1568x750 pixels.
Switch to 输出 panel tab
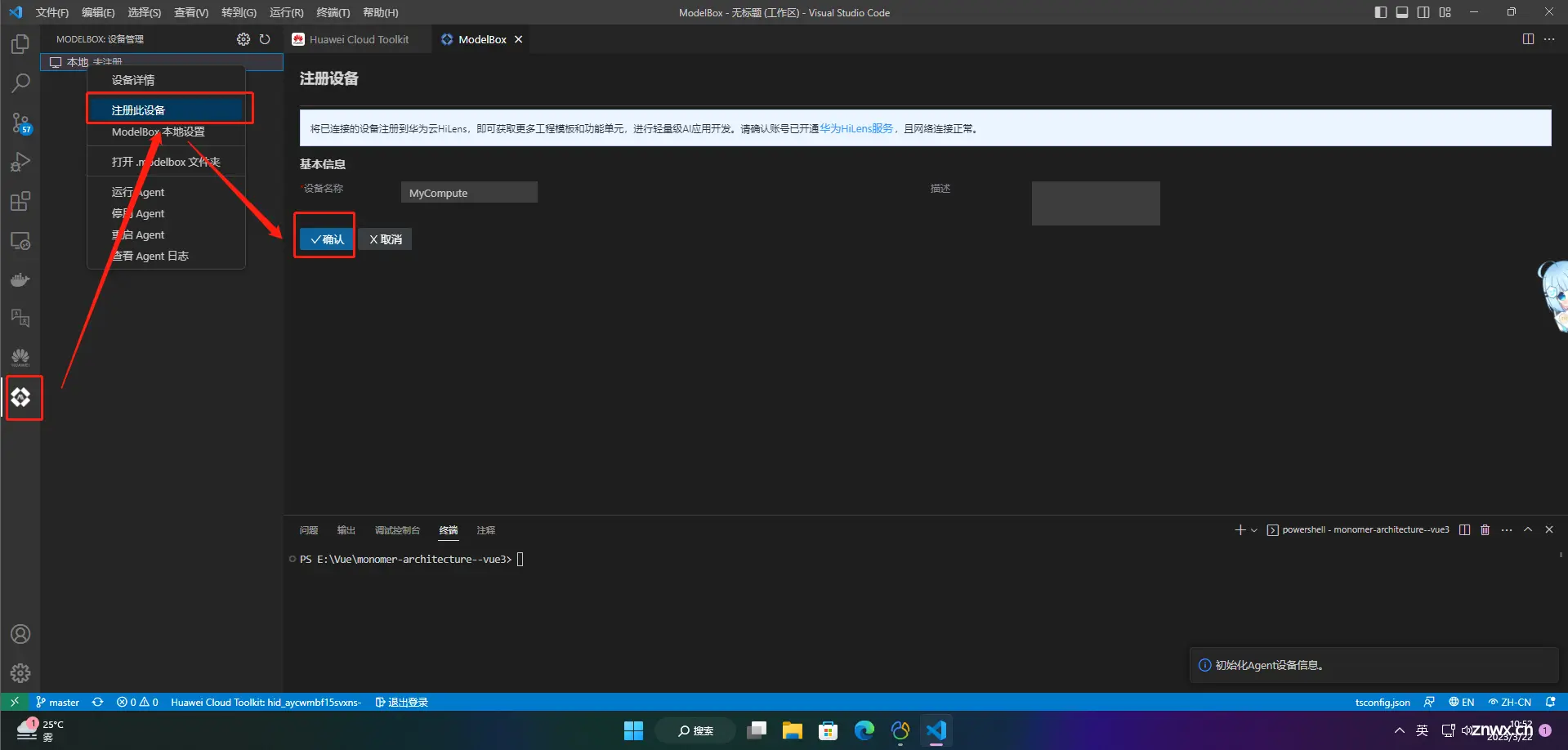tap(346, 530)
